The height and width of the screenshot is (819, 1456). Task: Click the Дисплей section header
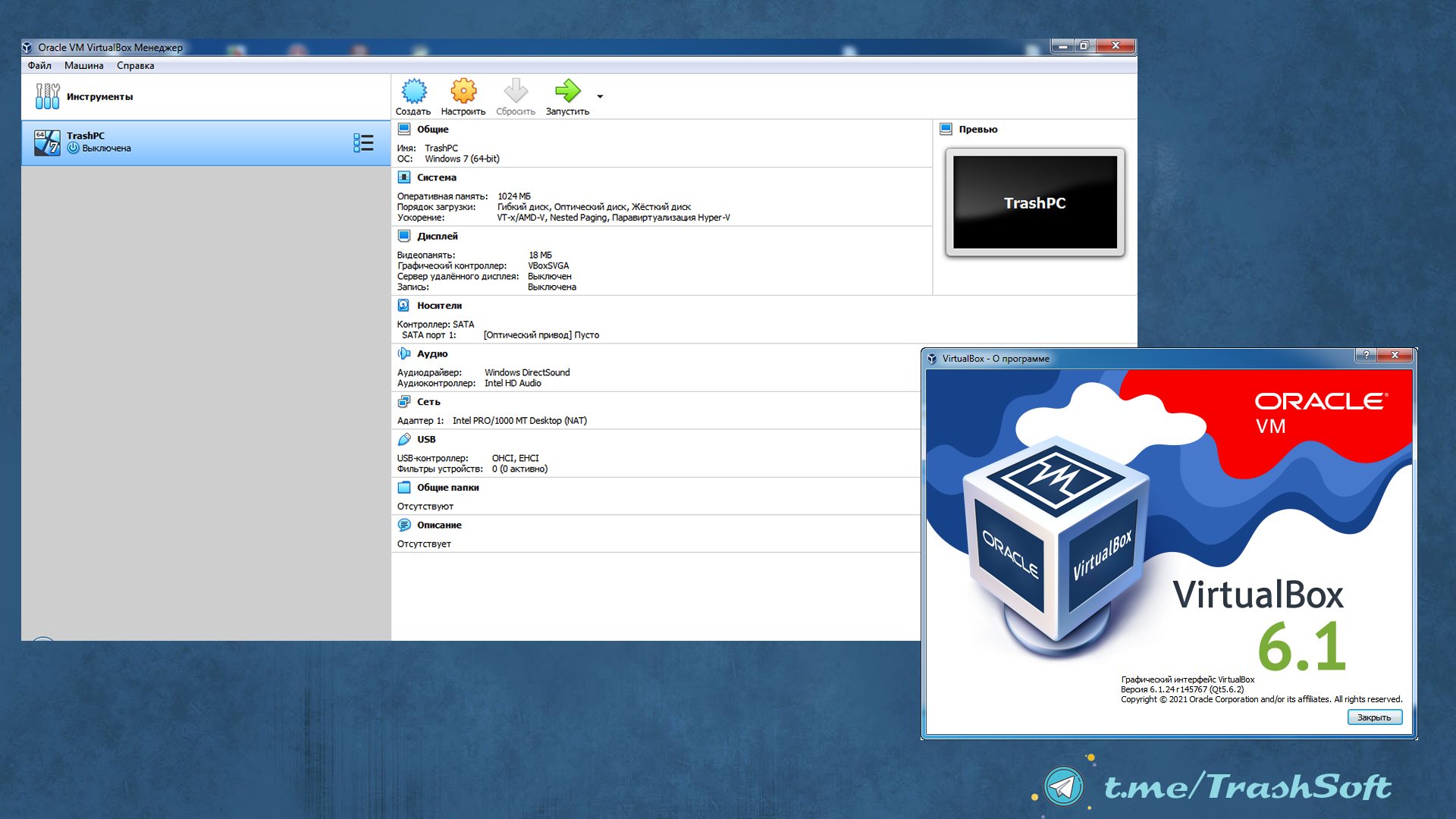point(437,237)
